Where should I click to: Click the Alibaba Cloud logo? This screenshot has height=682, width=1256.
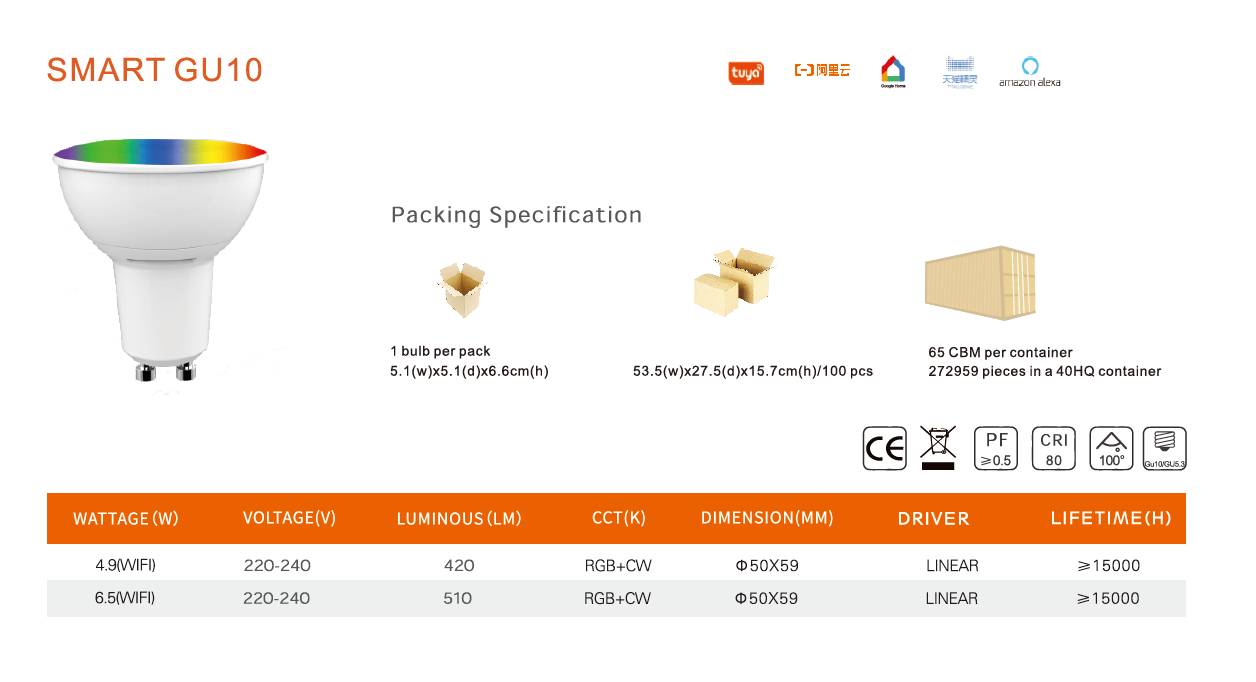(822, 70)
